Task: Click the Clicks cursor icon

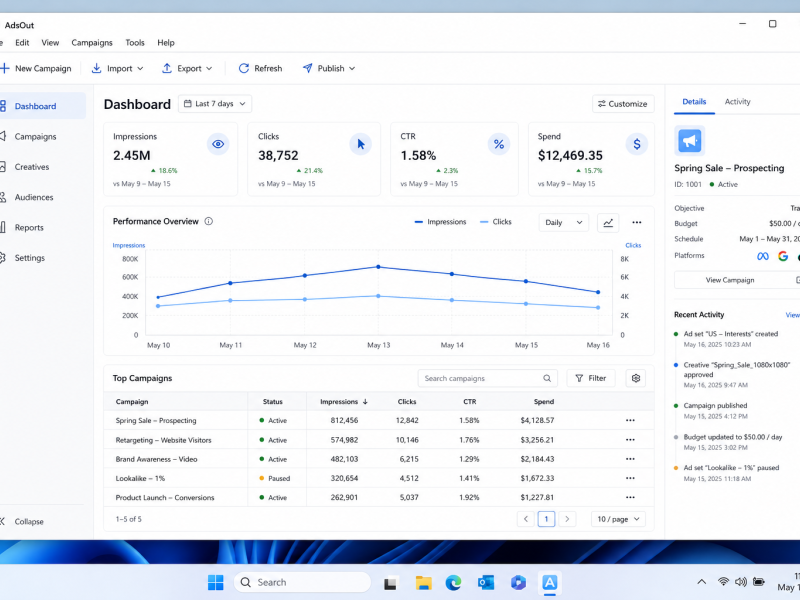Action: 361,144
